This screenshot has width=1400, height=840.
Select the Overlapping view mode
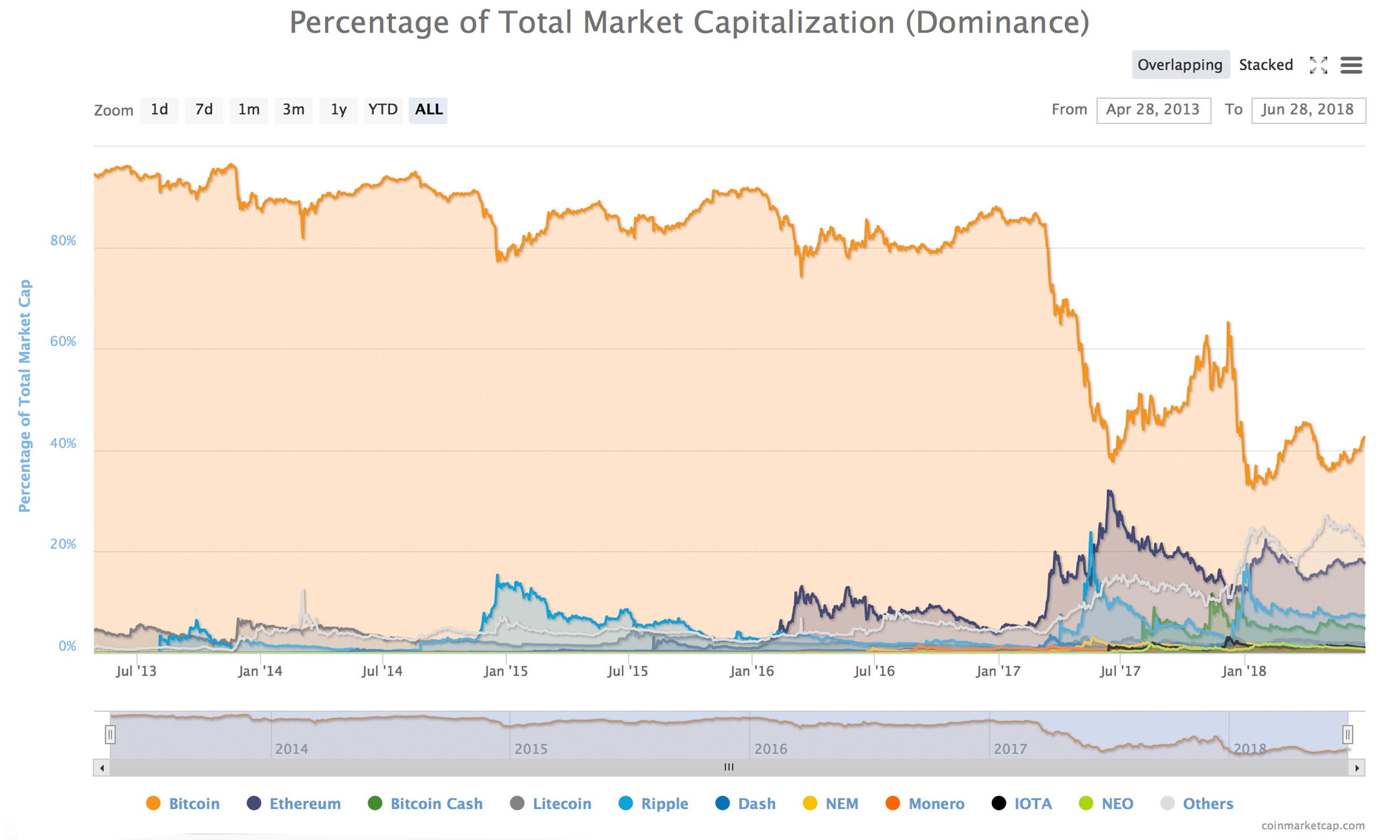(1181, 64)
